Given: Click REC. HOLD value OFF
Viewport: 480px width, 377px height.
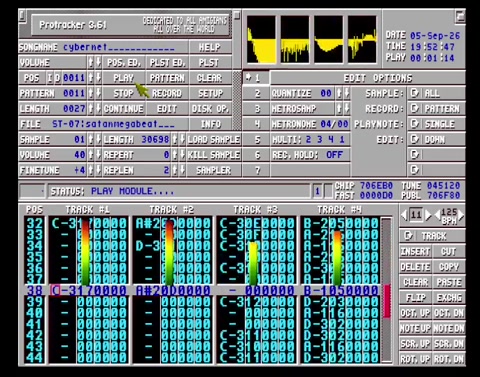Looking at the screenshot, I should click(334, 155).
